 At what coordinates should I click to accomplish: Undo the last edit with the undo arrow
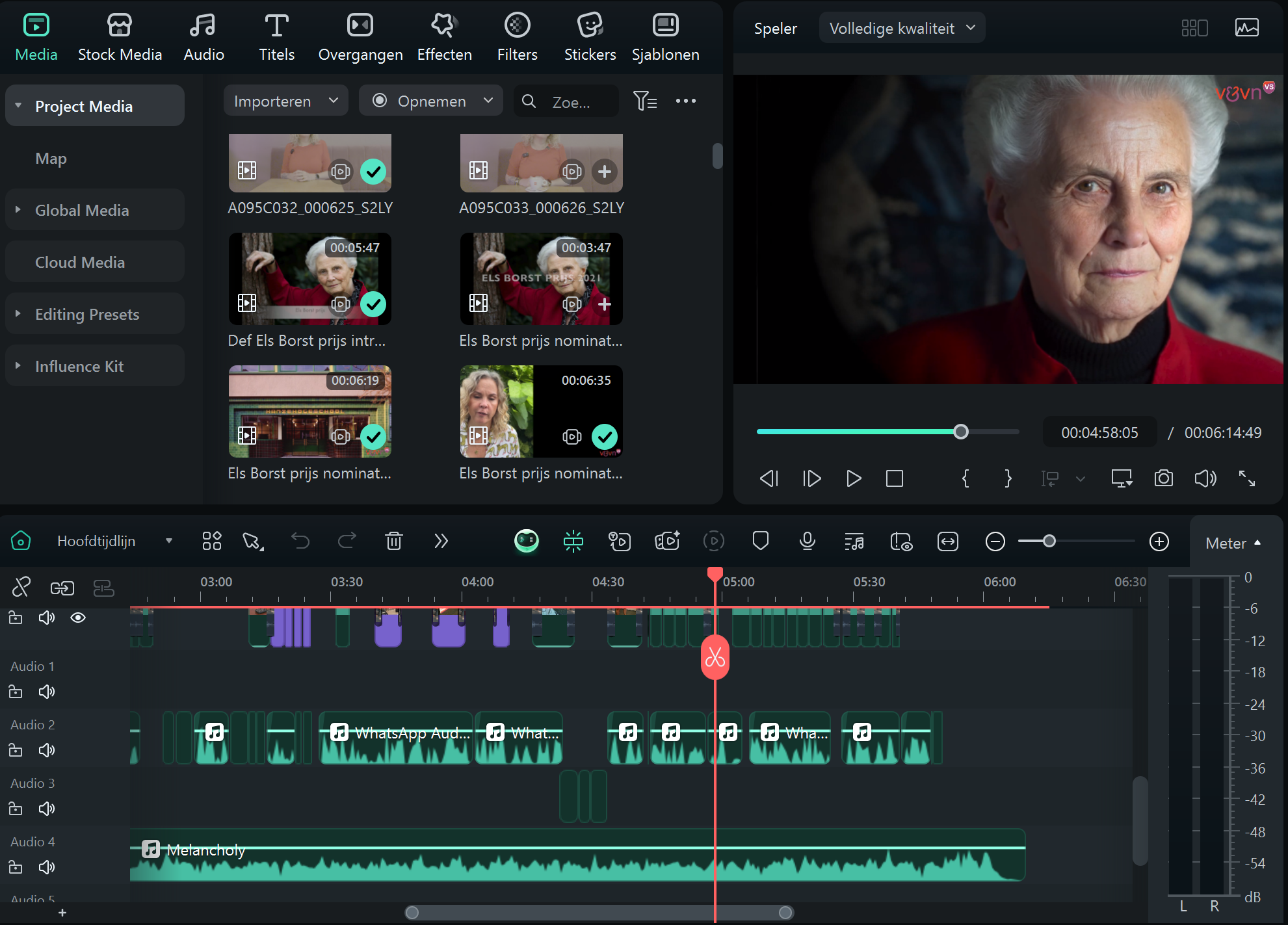tap(300, 540)
